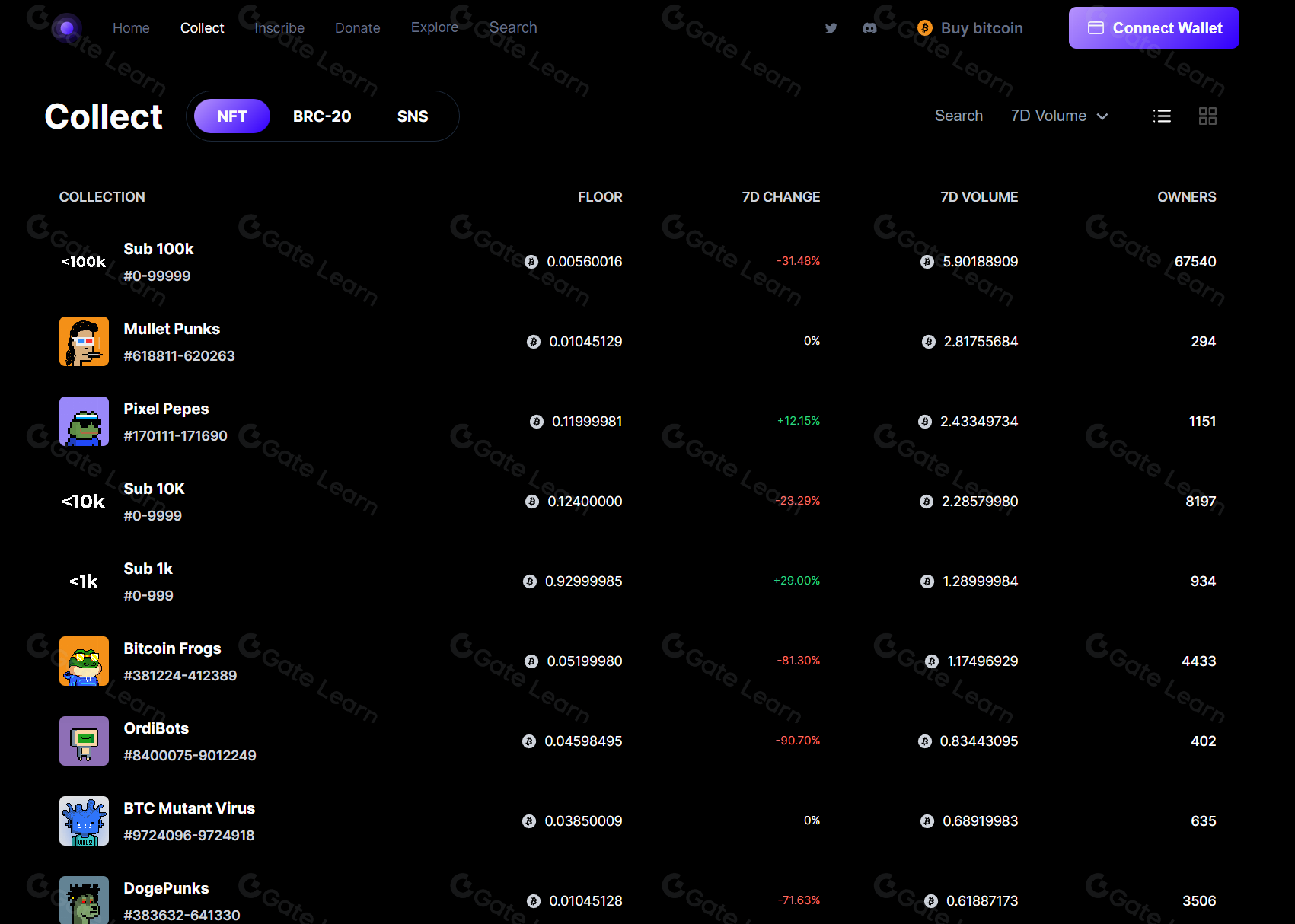Click the Bitcoin Frogs avatar image
The width and height of the screenshot is (1295, 924).
coord(84,661)
